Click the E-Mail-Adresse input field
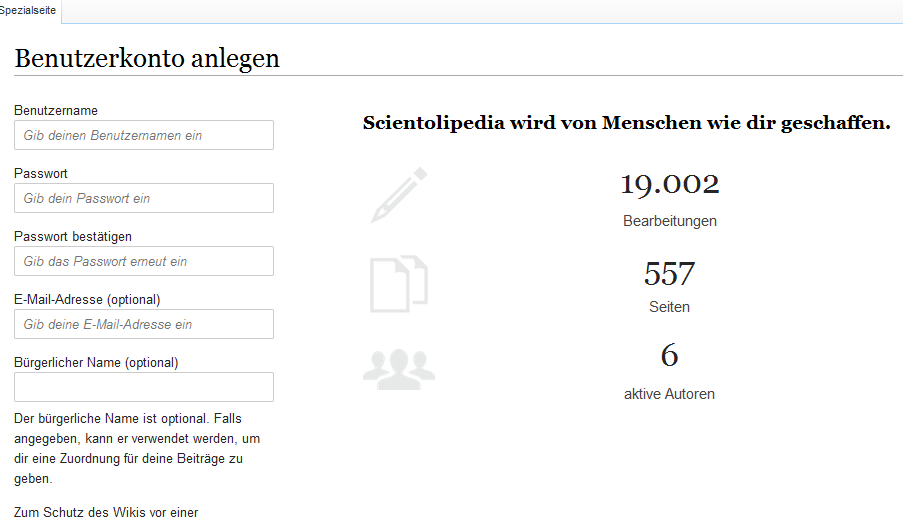Image resolution: width=903 pixels, height=526 pixels. point(144,324)
